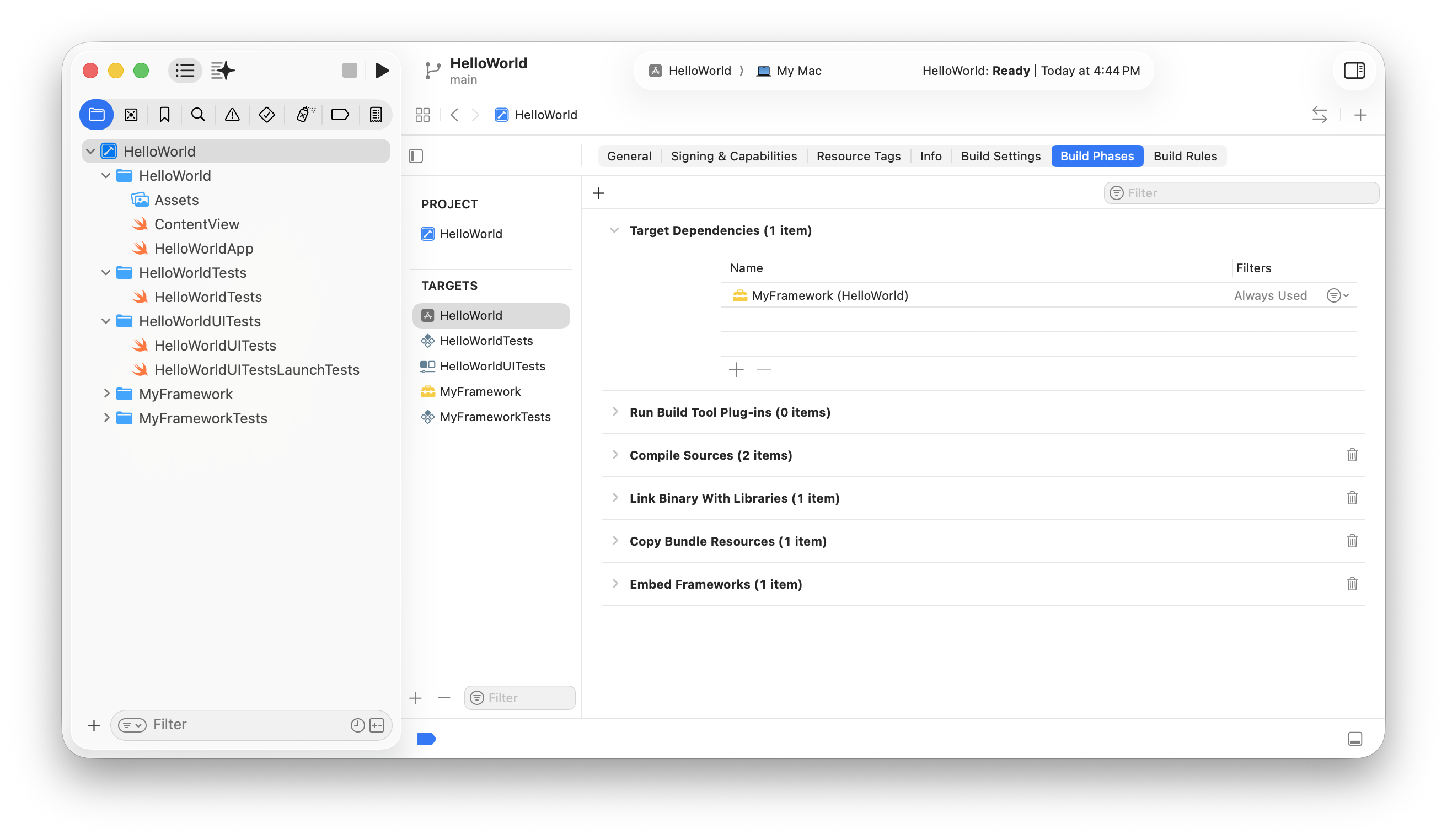The image size is (1447, 840).
Task: Open platform filters menu for MyFramework dependency
Action: point(1337,295)
